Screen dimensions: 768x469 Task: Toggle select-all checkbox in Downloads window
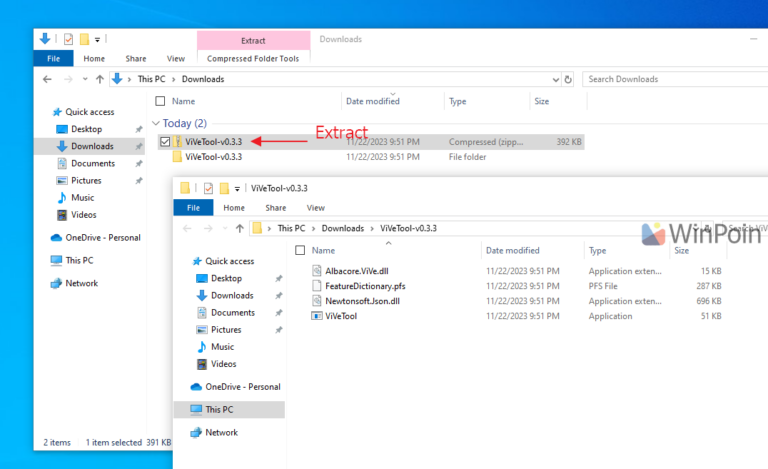[x=160, y=101]
